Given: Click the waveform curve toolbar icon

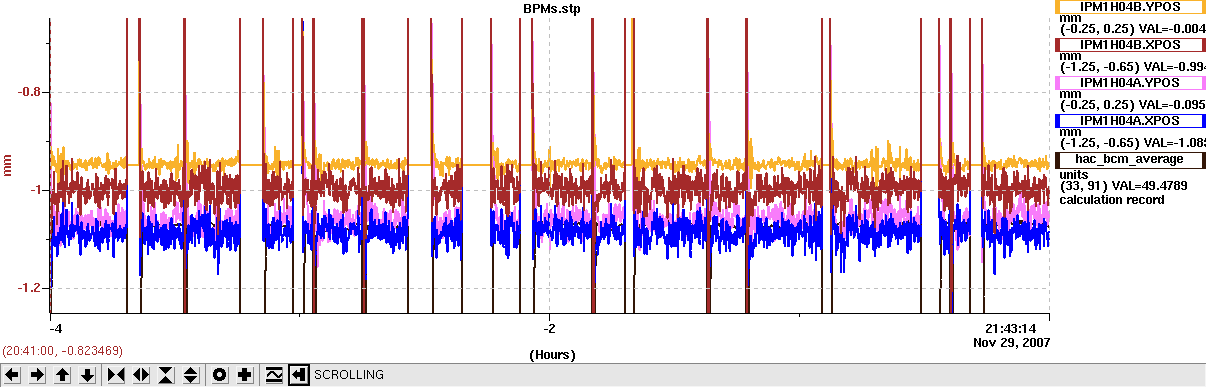Looking at the screenshot, I should point(273,375).
